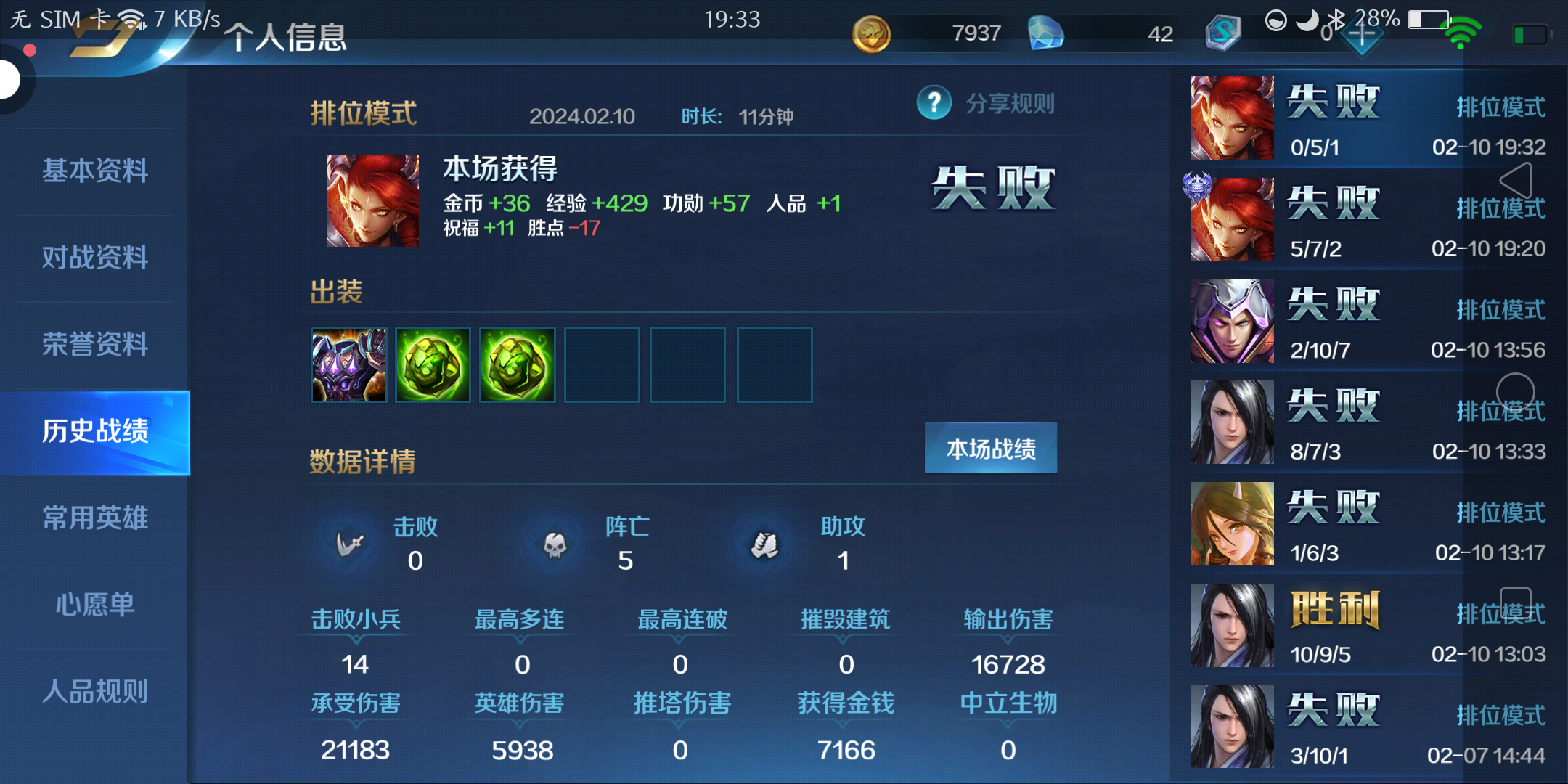Tap the kills sword icon
Image resolution: width=1568 pixels, height=784 pixels.
[x=349, y=544]
